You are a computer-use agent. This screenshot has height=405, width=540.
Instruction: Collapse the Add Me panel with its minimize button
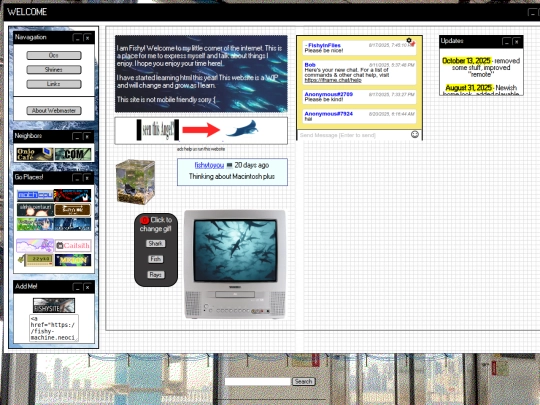point(77,287)
